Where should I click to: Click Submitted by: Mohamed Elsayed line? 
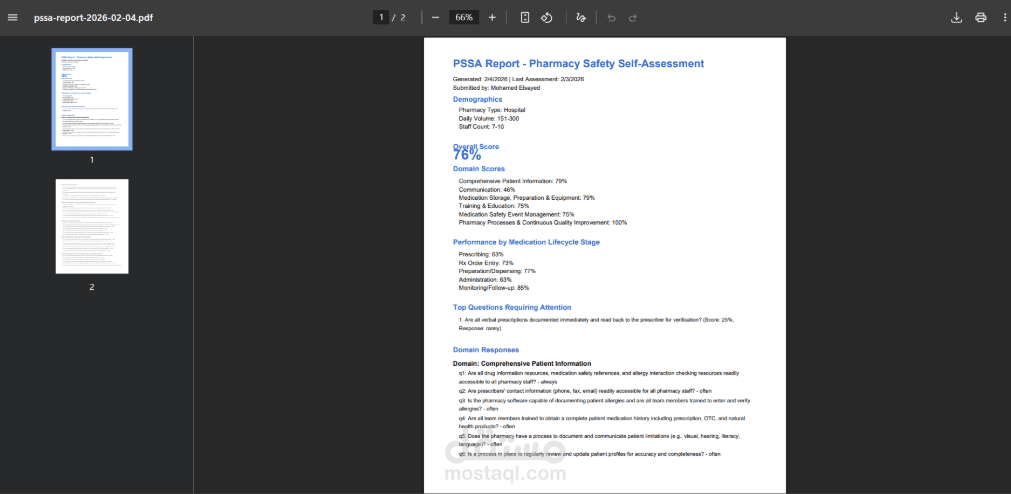[x=496, y=88]
